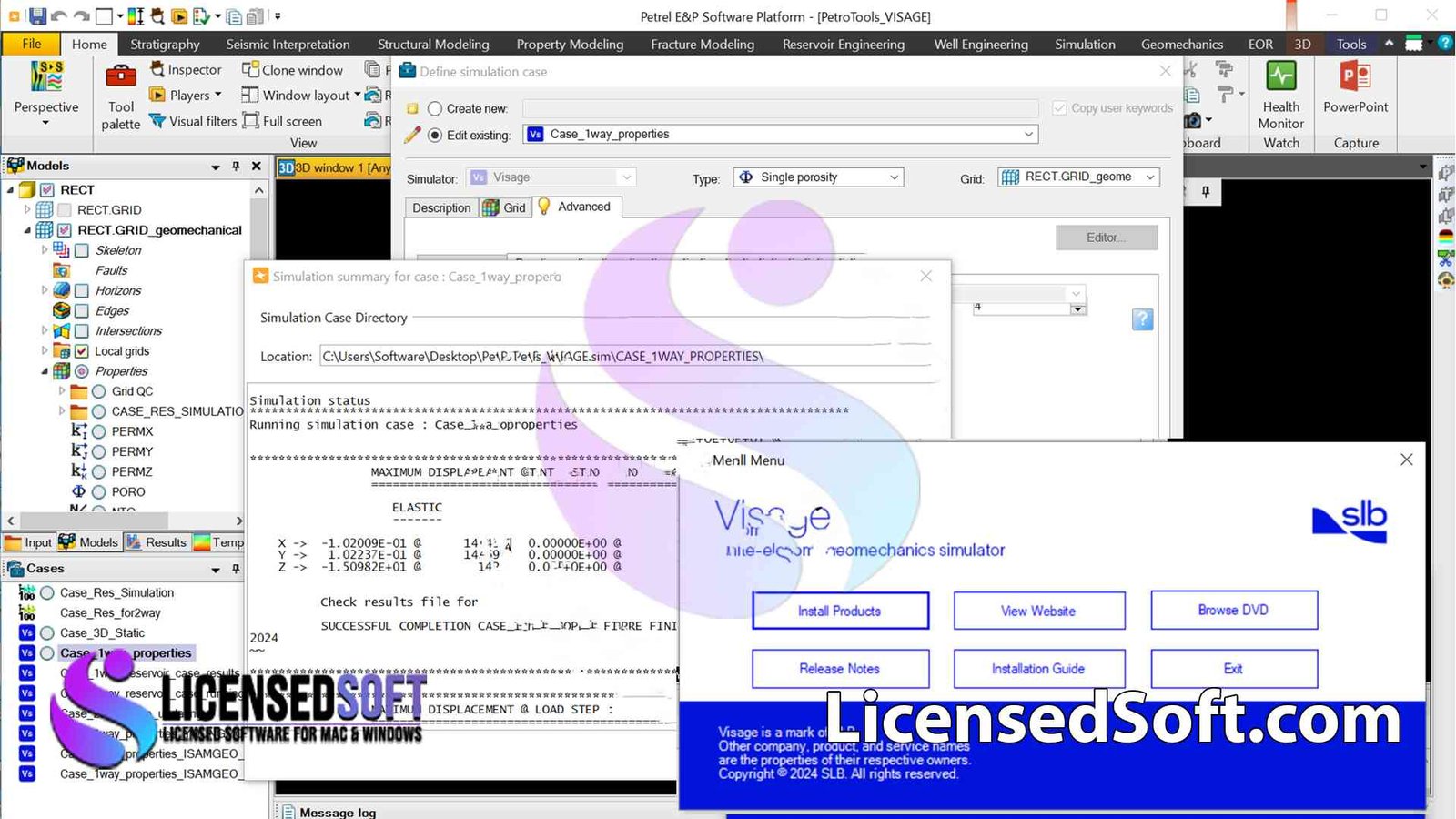Open the Edit existing case dropdown
The width and height of the screenshot is (1456, 819).
1028,134
